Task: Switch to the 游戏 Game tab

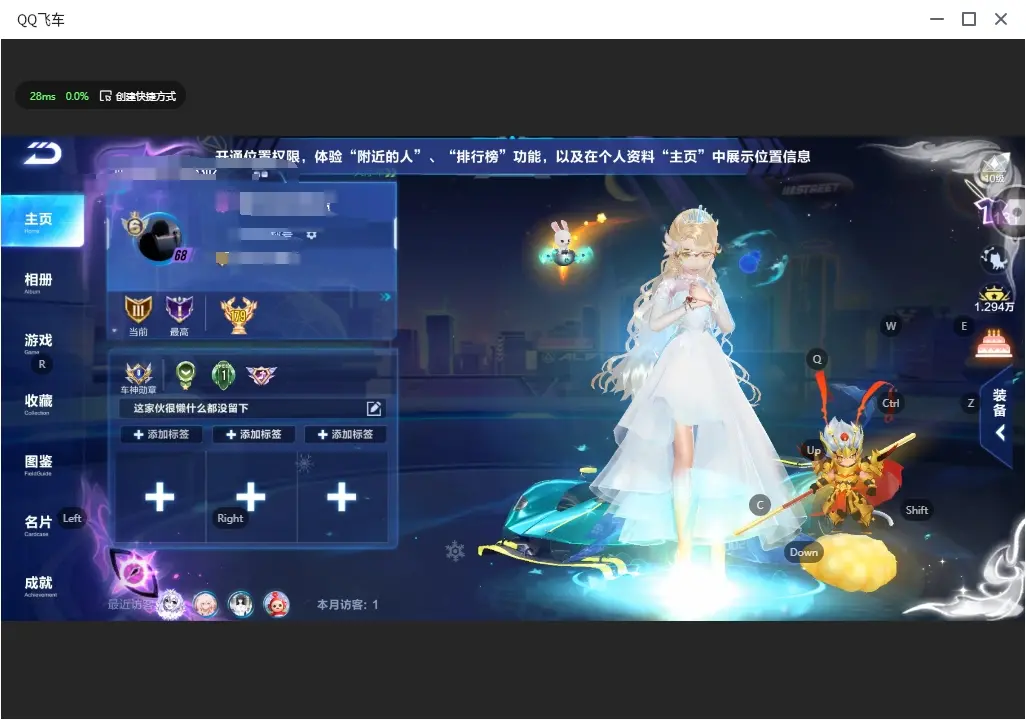Action: click(38, 342)
